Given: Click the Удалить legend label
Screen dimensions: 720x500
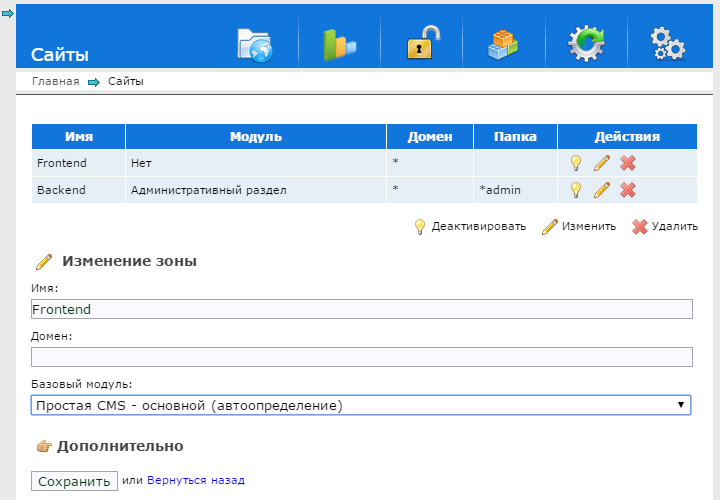Looking at the screenshot, I should click(x=675, y=226).
